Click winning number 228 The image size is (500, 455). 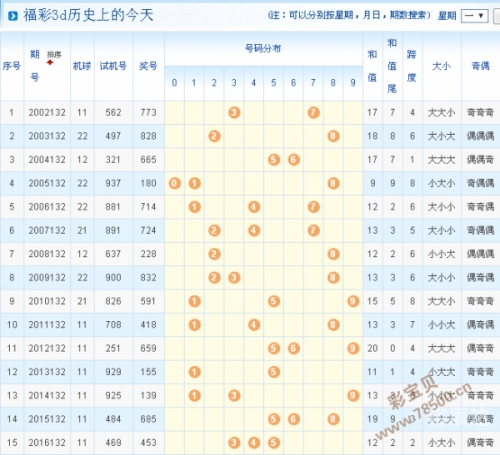pos(148,254)
